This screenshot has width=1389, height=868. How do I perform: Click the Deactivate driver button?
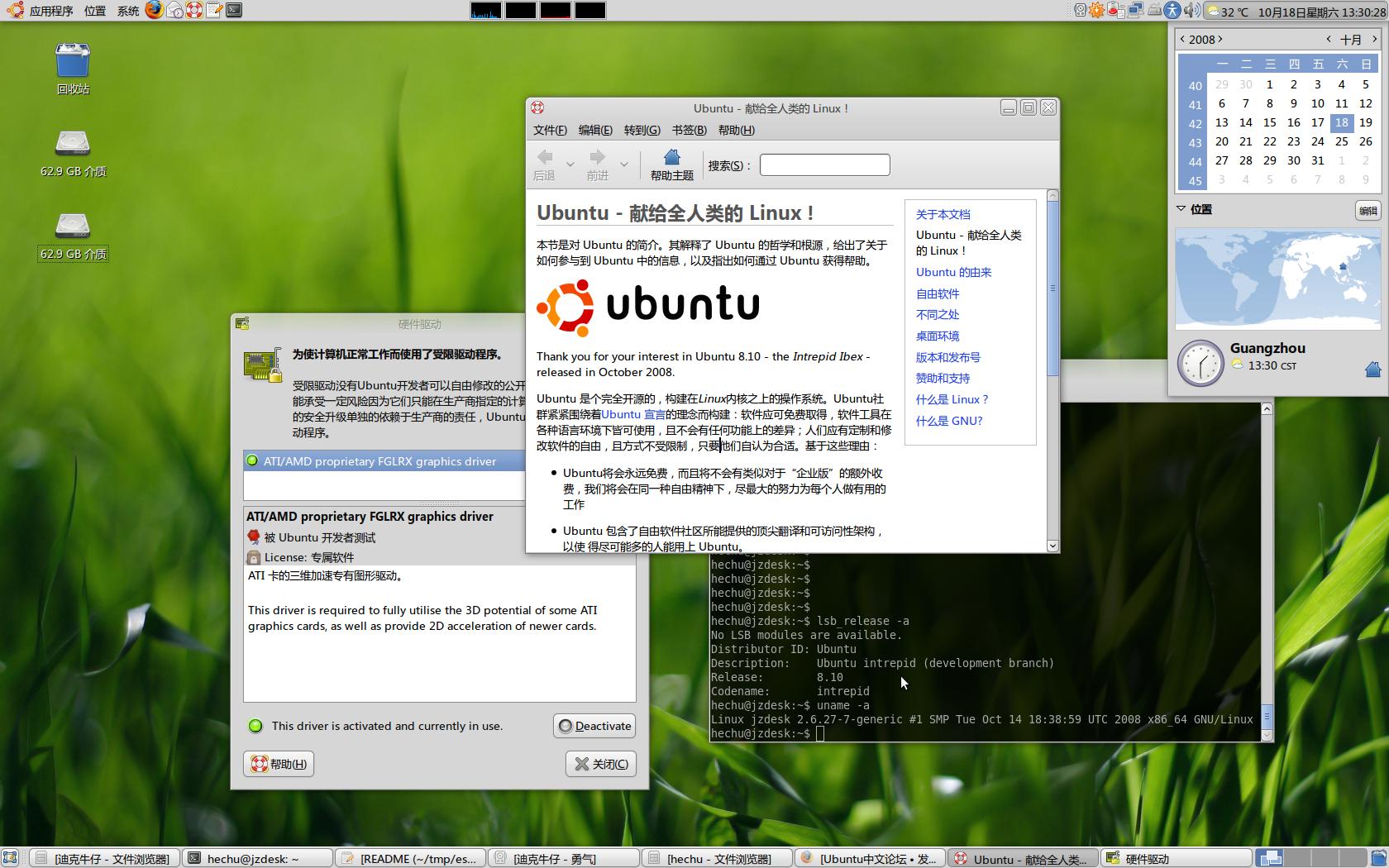point(594,726)
